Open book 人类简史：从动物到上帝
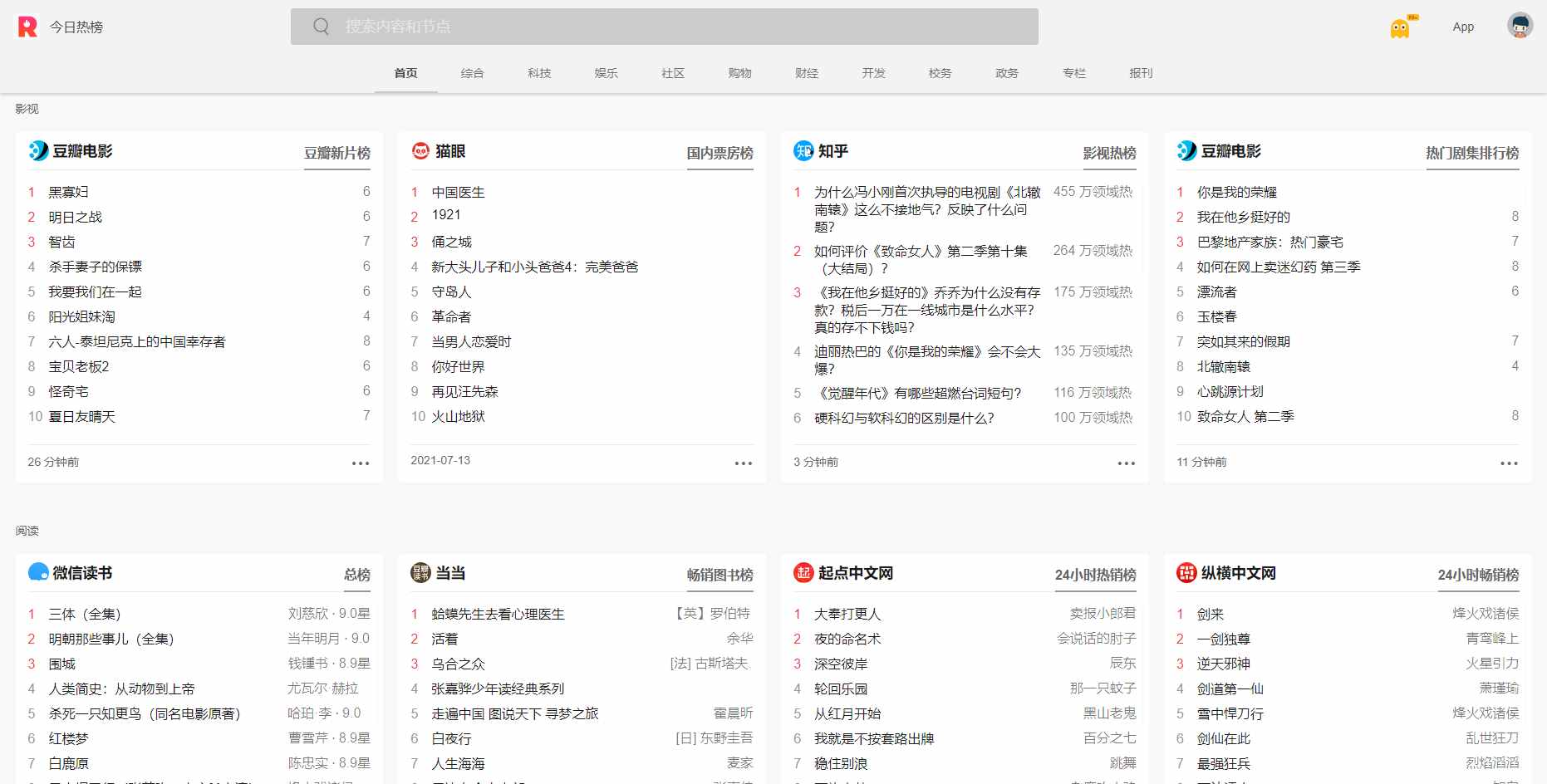 tap(121, 688)
